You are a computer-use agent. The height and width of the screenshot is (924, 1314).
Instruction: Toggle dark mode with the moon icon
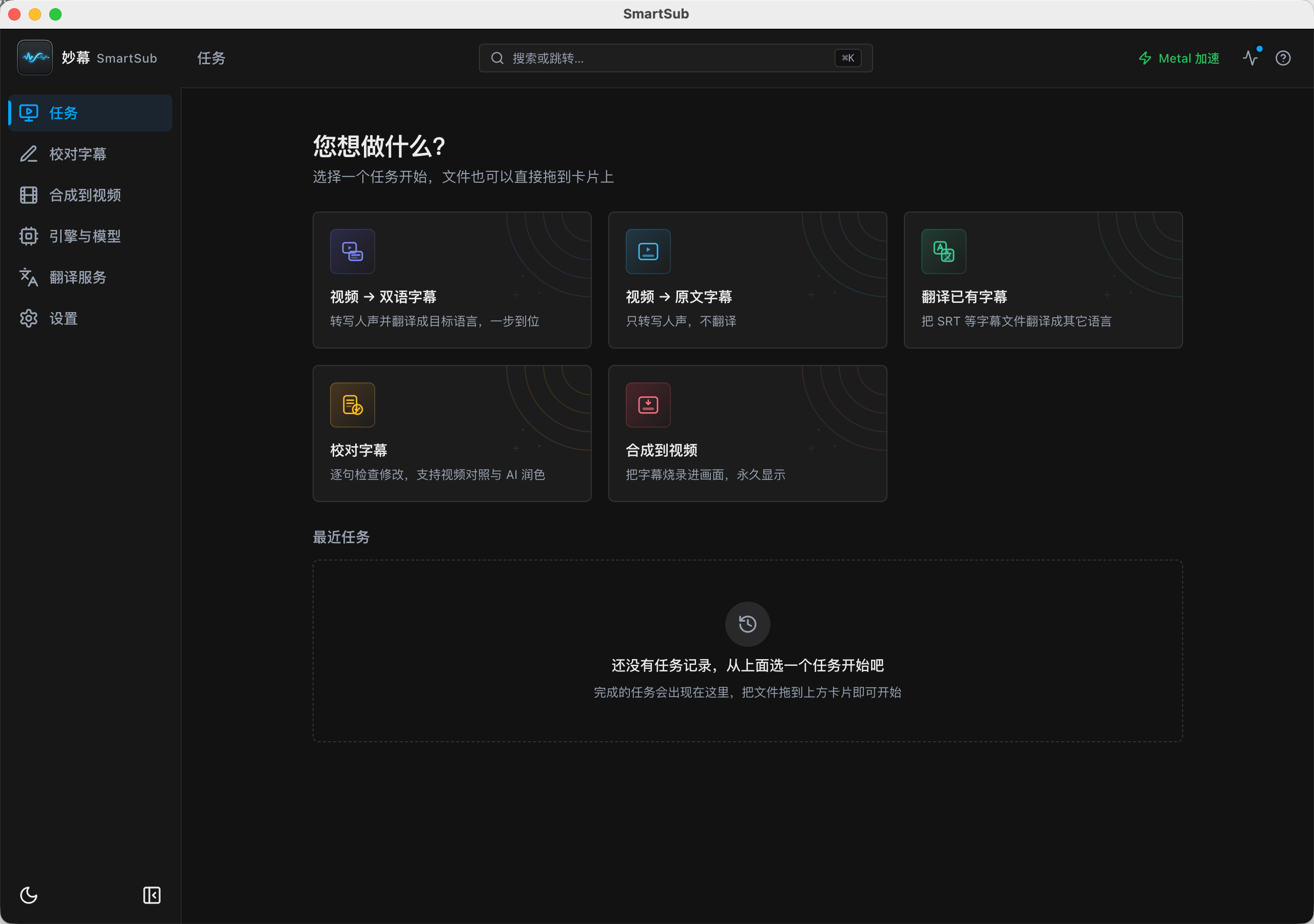pyautogui.click(x=29, y=895)
